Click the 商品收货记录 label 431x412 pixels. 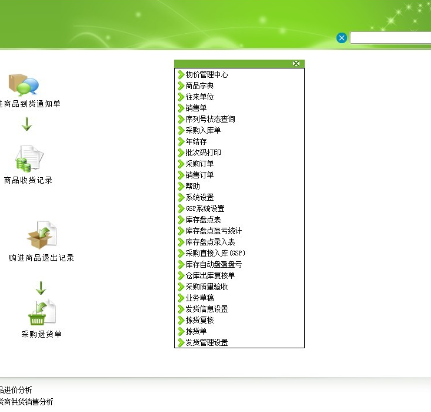(x=28, y=180)
